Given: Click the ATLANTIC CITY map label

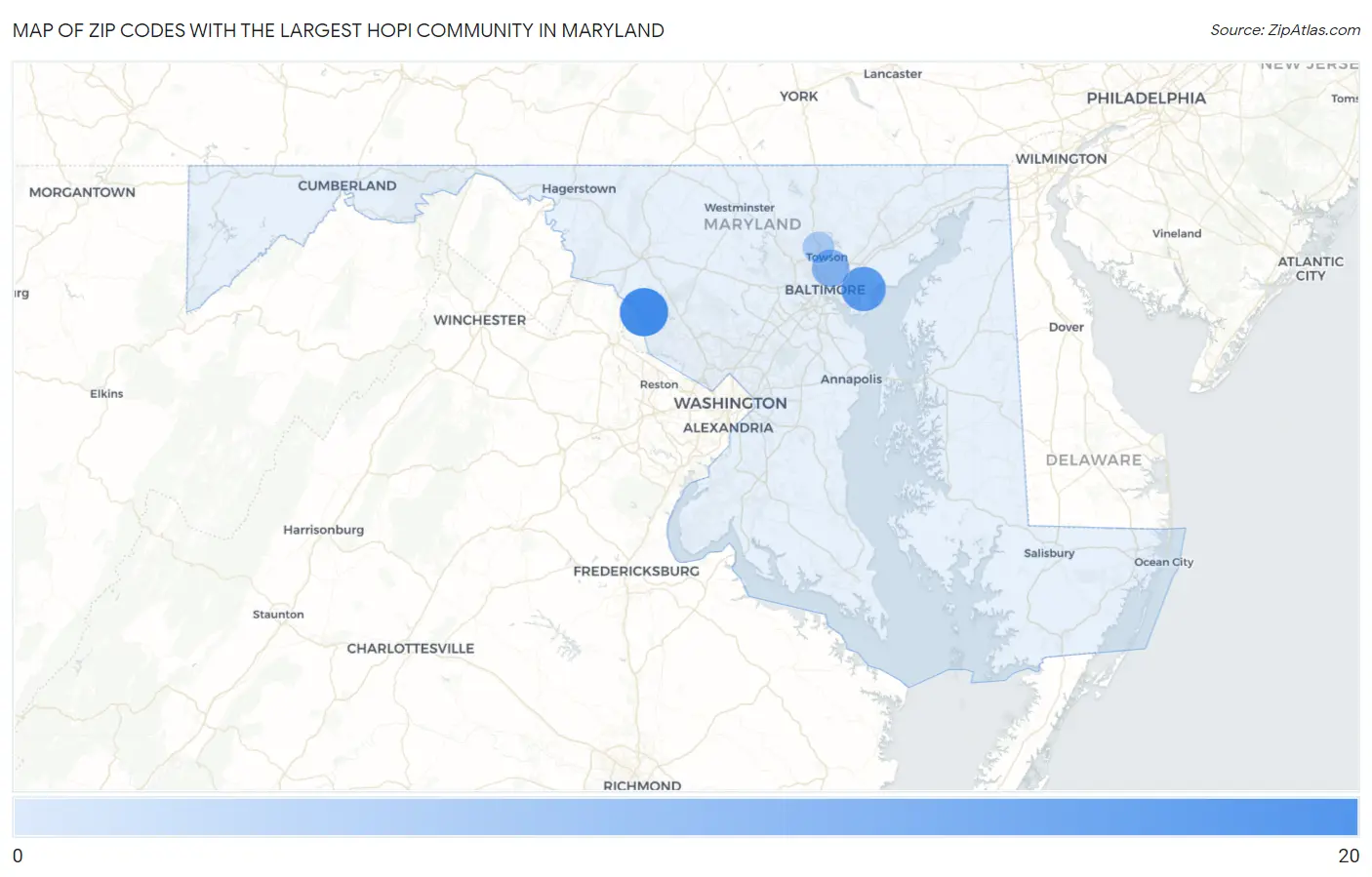Looking at the screenshot, I should 1311,268.
